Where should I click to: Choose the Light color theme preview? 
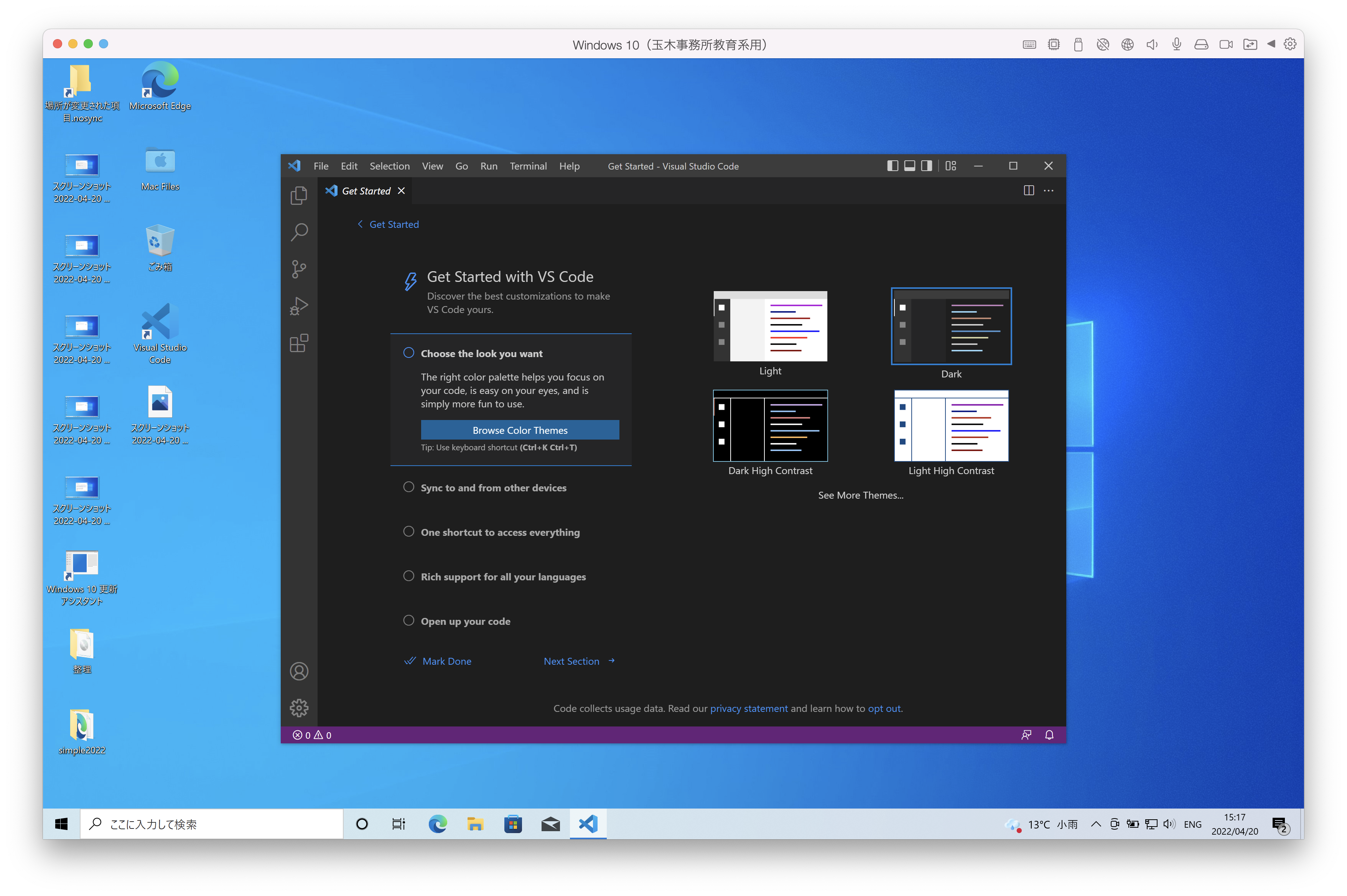[x=769, y=326]
